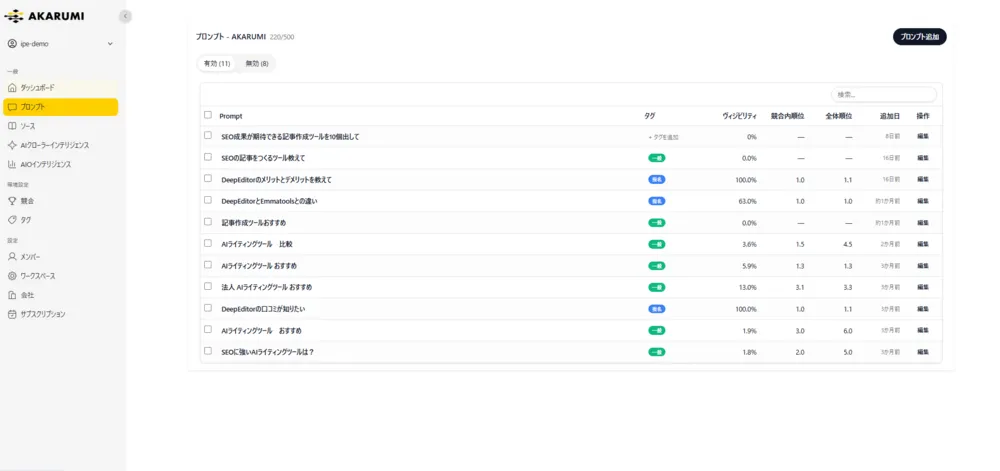
Task: Click 編集 for SEOの記事をつくるツール教えて
Action: point(923,158)
